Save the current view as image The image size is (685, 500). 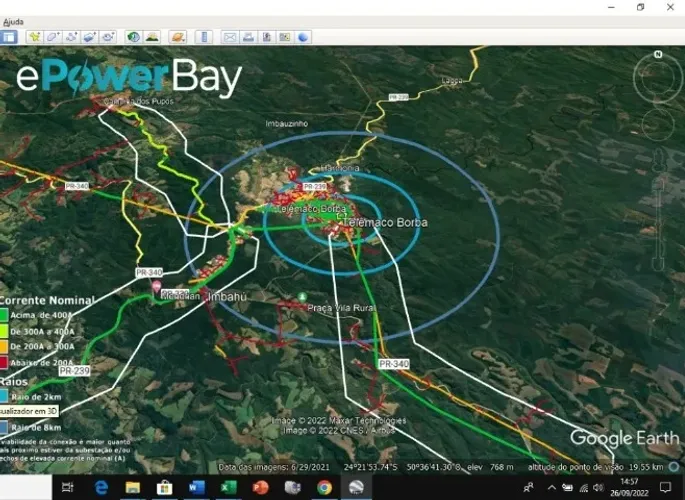[266, 37]
